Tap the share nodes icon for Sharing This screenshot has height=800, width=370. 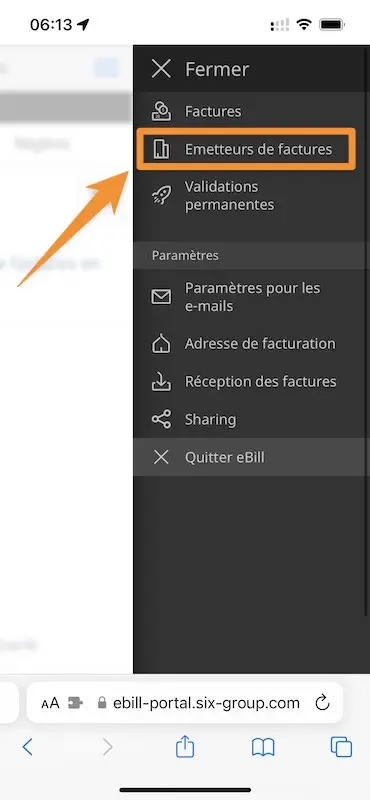point(161,419)
